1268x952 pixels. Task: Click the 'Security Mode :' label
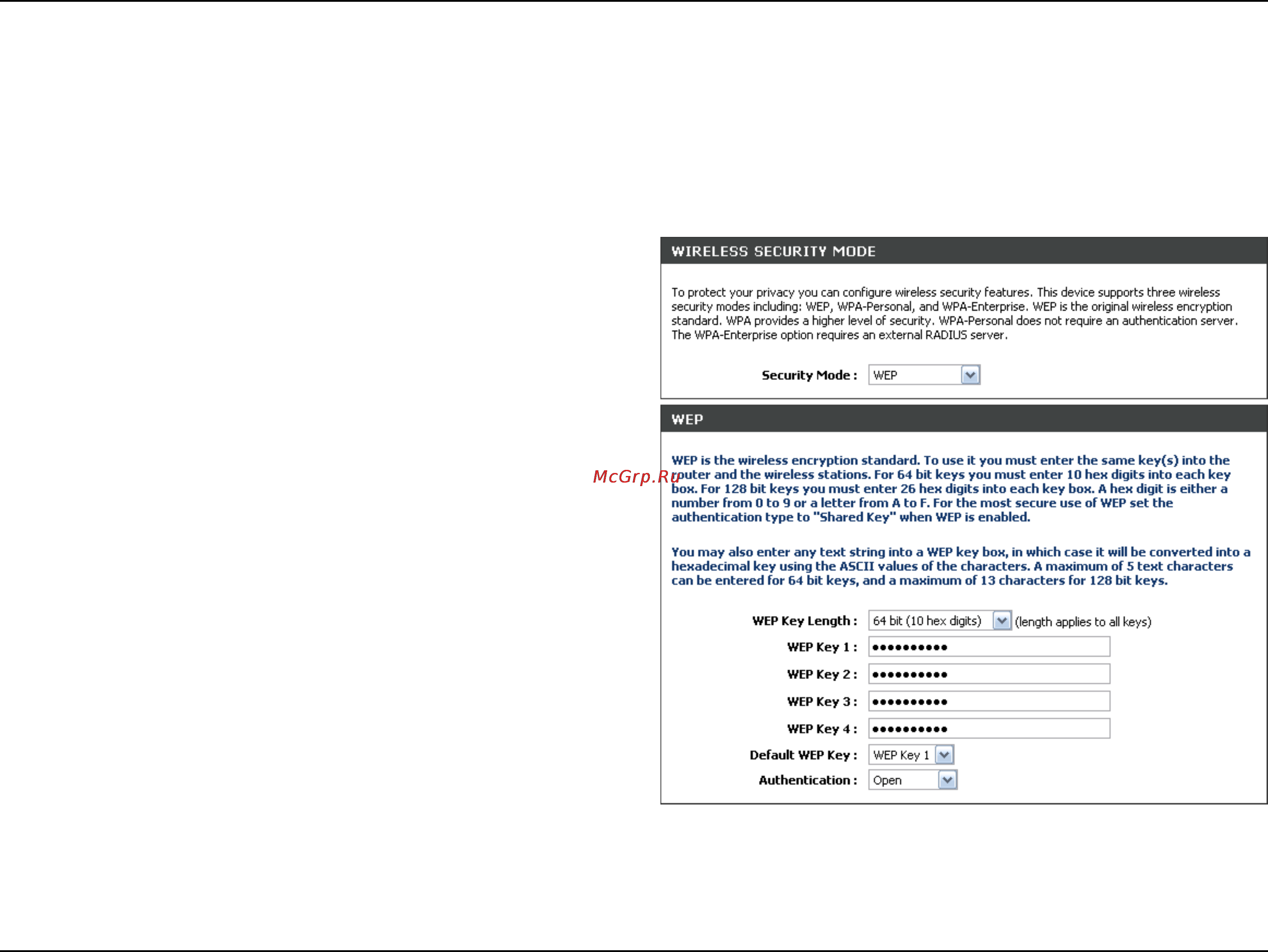click(x=809, y=376)
